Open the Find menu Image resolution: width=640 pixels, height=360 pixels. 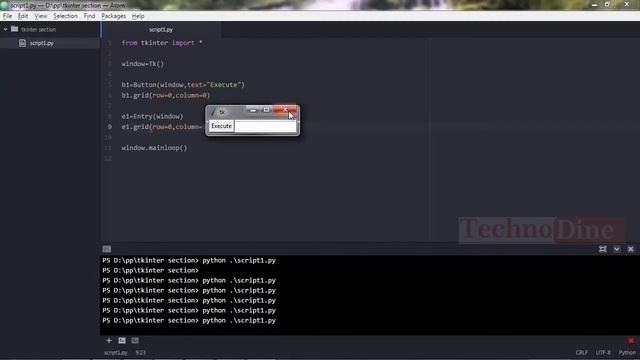(89, 16)
